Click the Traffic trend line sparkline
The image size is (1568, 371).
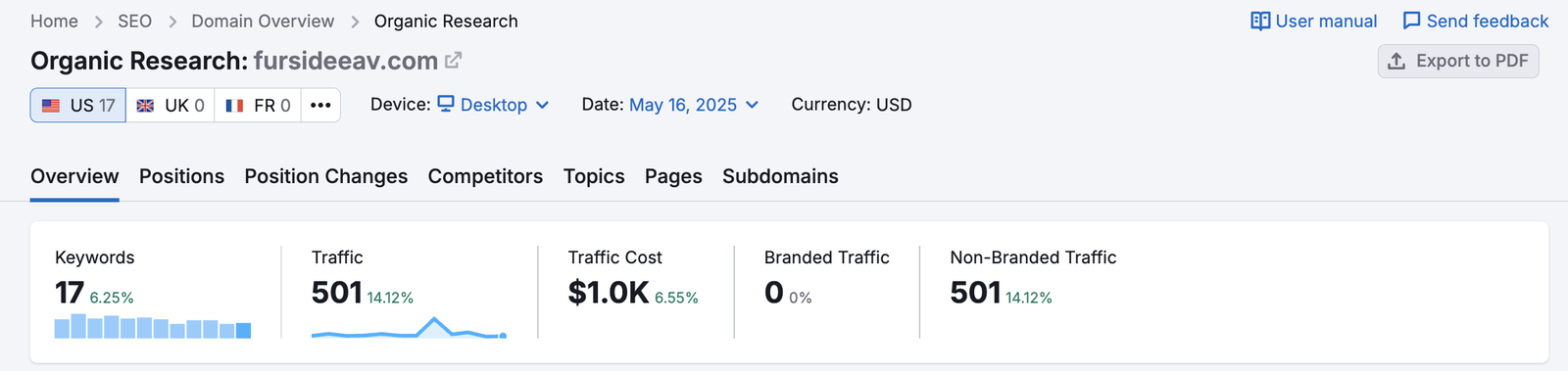pos(409,327)
